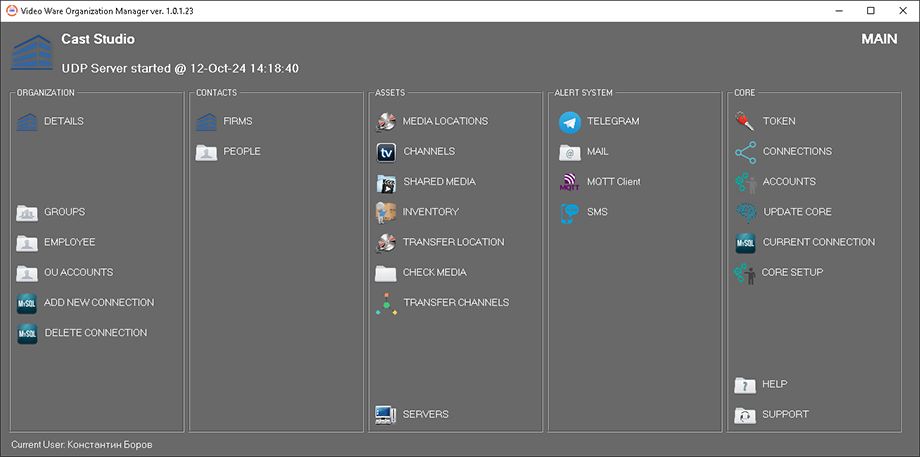
Task: Open the SUPPORT label
Action: [x=785, y=414]
